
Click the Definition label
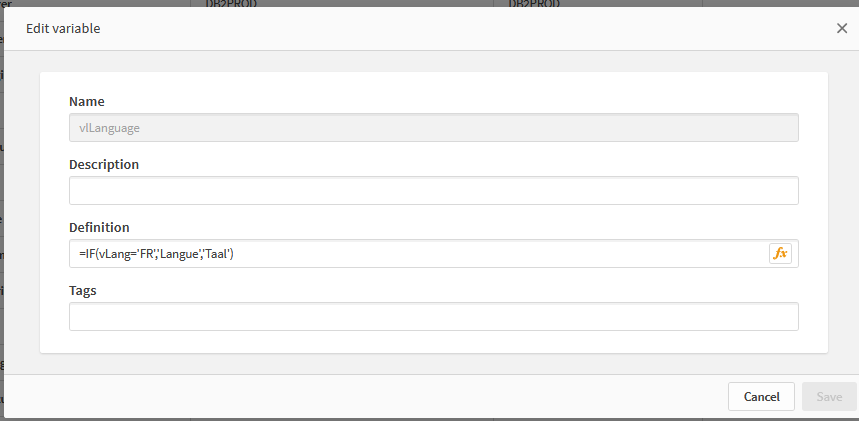point(99,227)
